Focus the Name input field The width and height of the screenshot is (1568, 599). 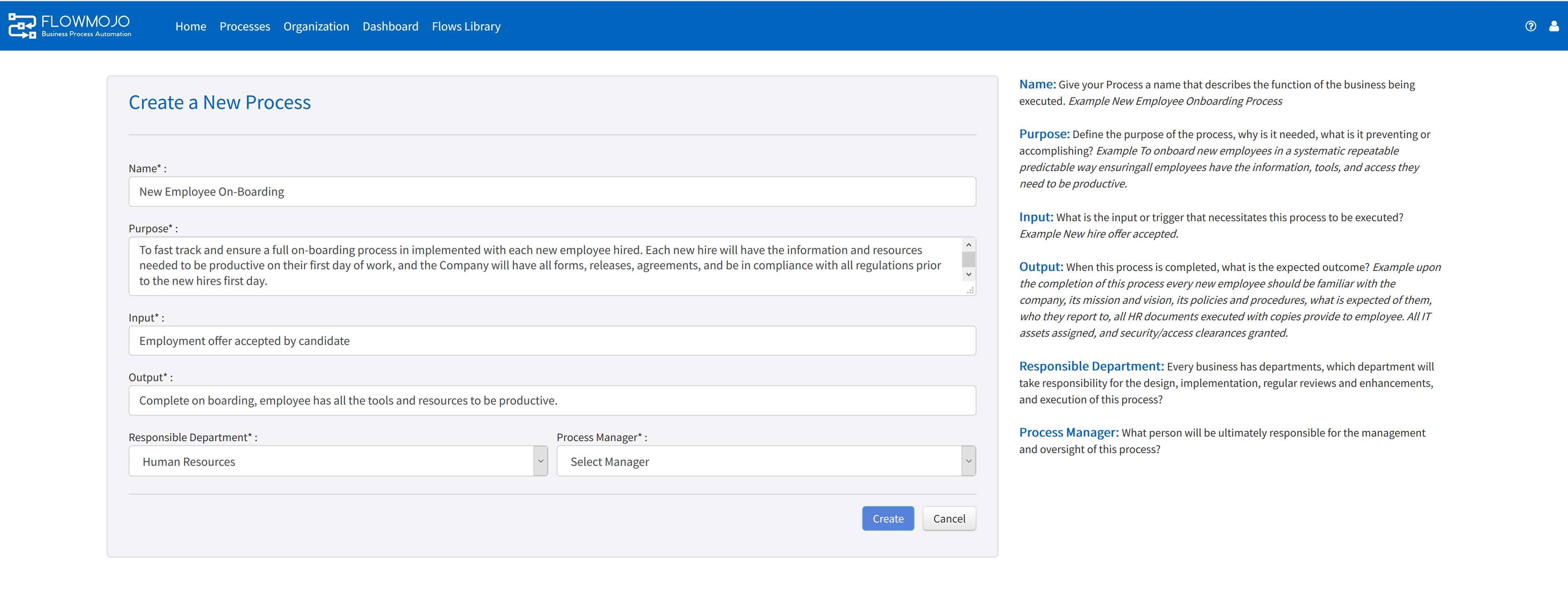(x=551, y=192)
